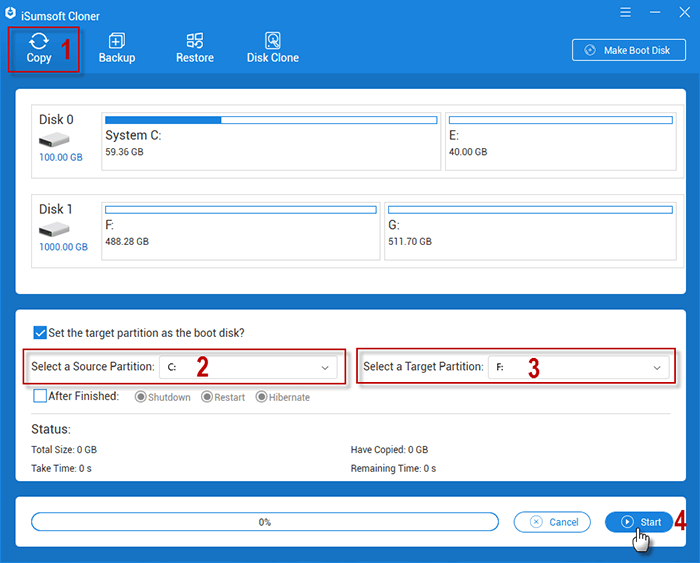Open the Restore tool
The height and width of the screenshot is (563, 700).
[195, 41]
